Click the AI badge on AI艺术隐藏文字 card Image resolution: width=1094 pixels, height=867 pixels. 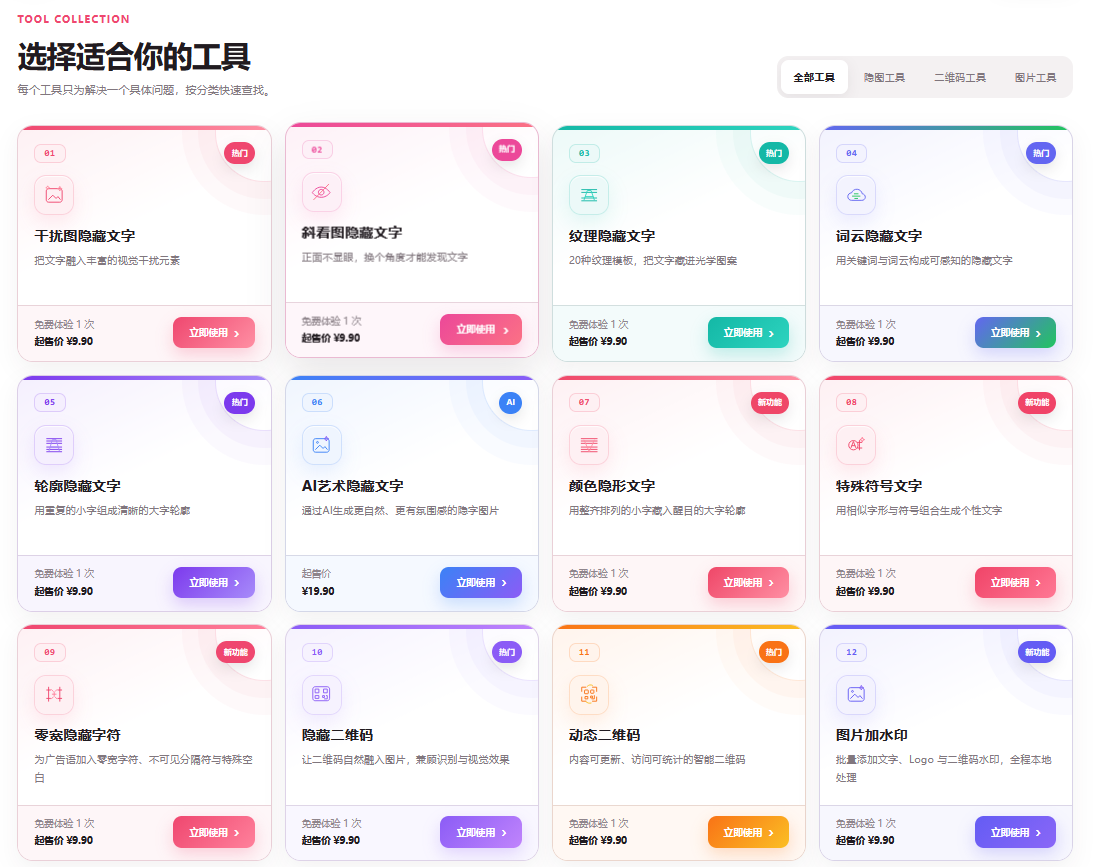coord(511,402)
